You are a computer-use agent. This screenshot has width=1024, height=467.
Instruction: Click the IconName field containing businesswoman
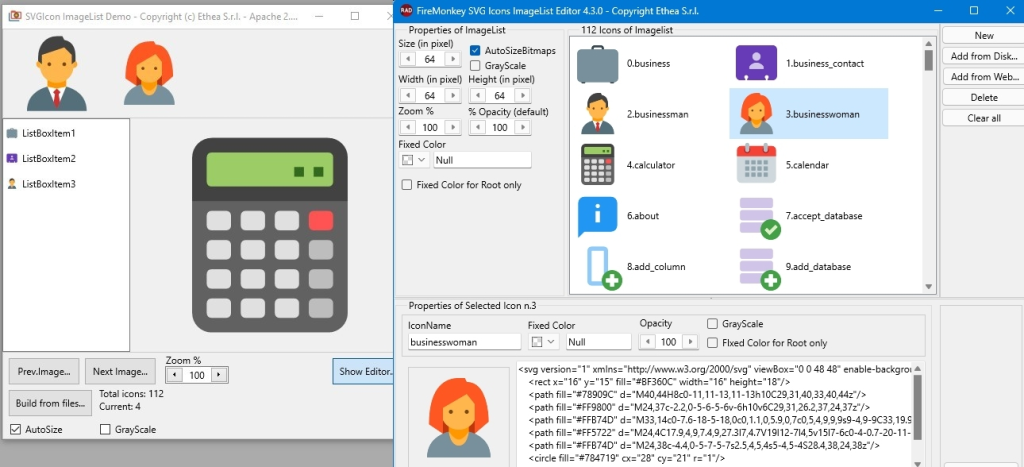[x=464, y=342]
